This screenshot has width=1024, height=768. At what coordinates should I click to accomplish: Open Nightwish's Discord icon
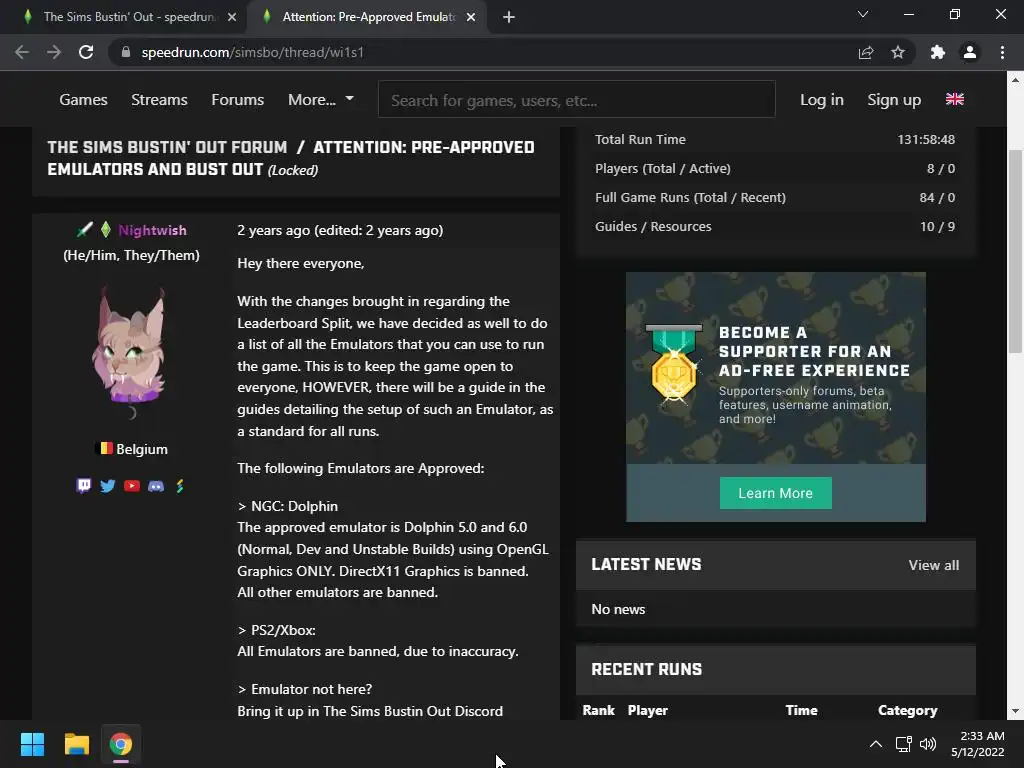[x=156, y=486]
